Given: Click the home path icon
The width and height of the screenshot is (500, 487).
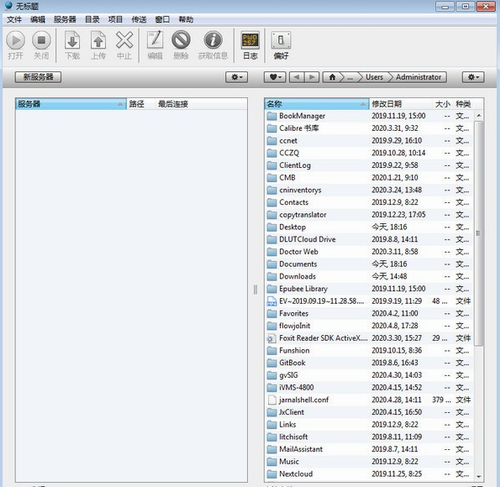Looking at the screenshot, I should pos(332,77).
